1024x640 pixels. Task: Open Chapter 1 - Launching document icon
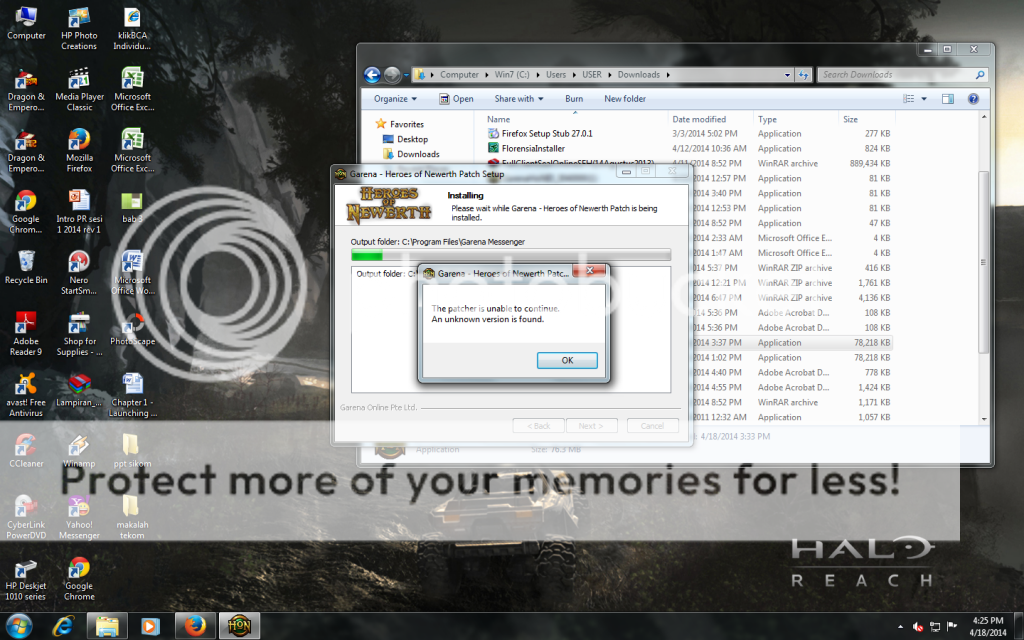click(x=132, y=396)
